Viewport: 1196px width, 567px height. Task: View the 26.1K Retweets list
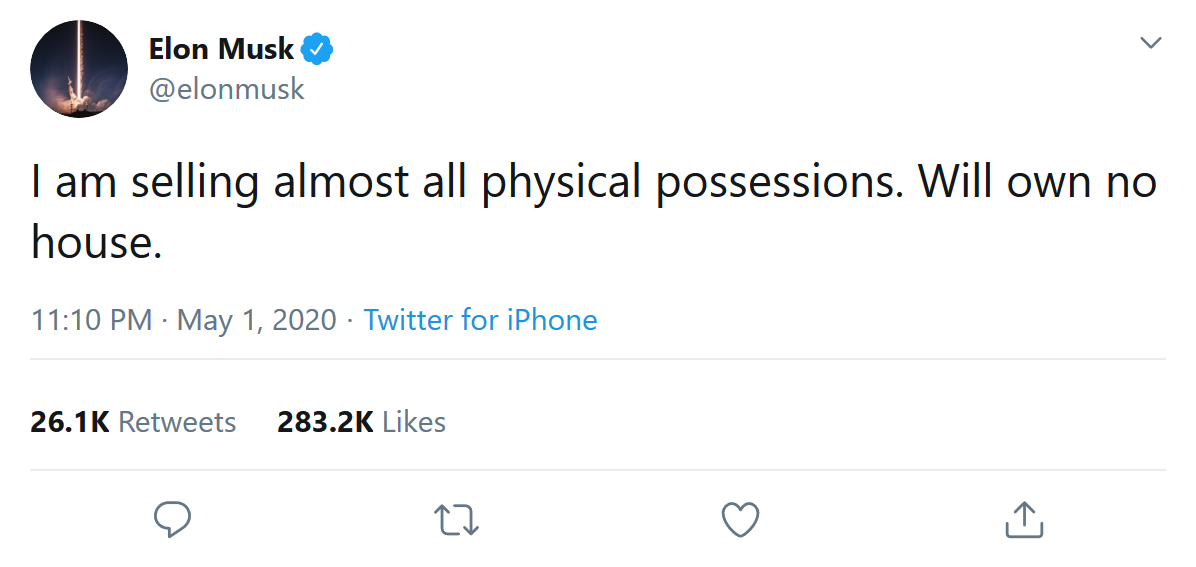pos(133,422)
